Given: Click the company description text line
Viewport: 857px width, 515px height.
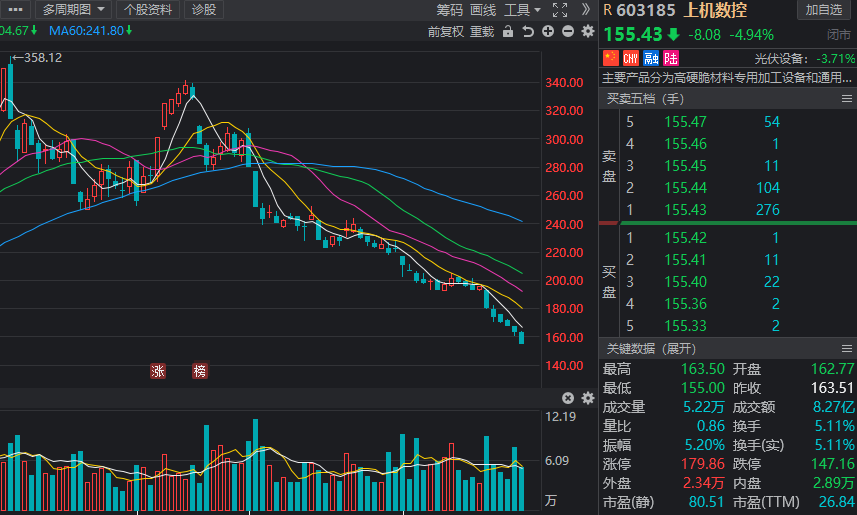Looking at the screenshot, I should coord(727,78).
